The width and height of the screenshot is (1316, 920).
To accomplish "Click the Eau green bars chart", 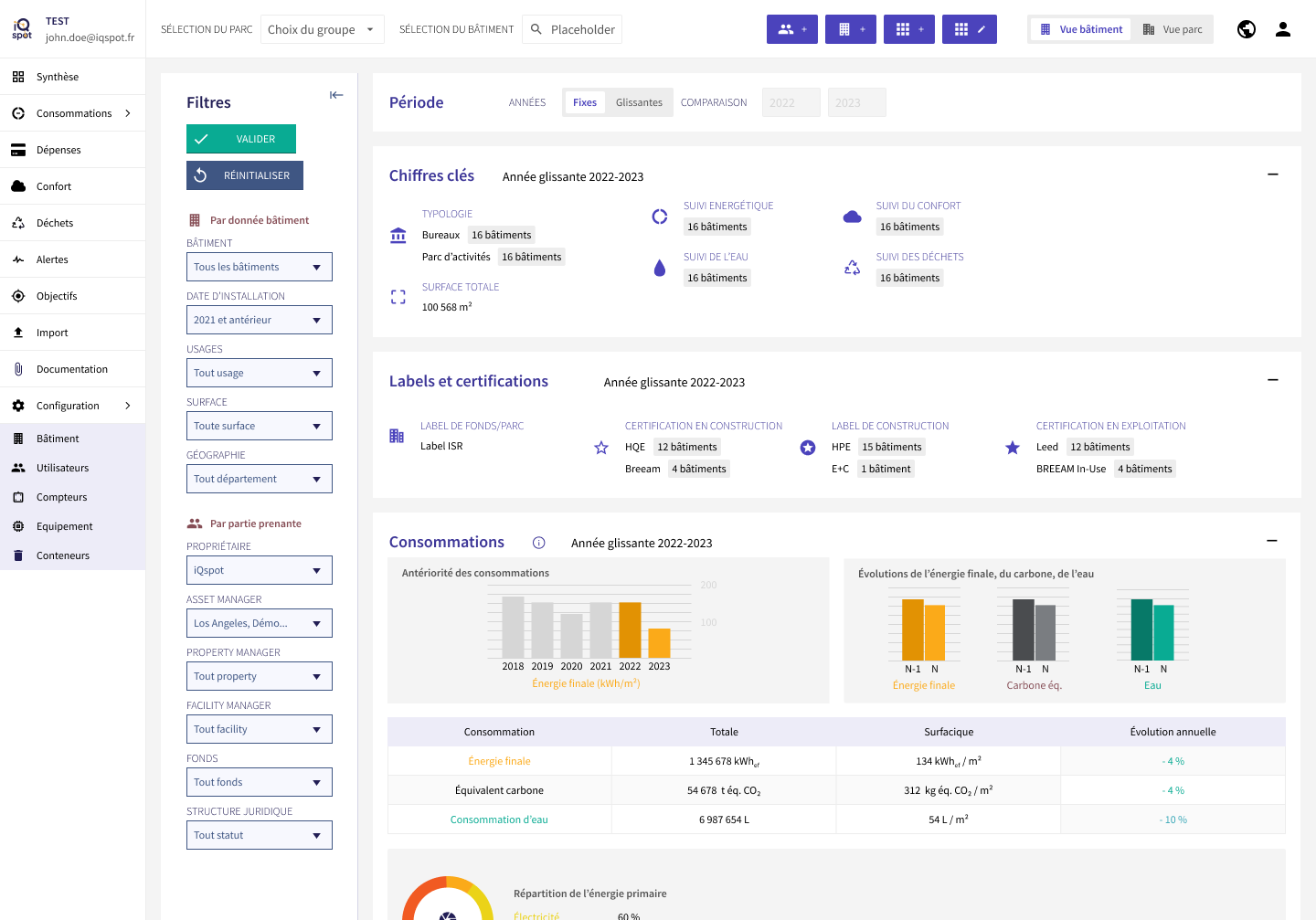I will pos(1152,629).
